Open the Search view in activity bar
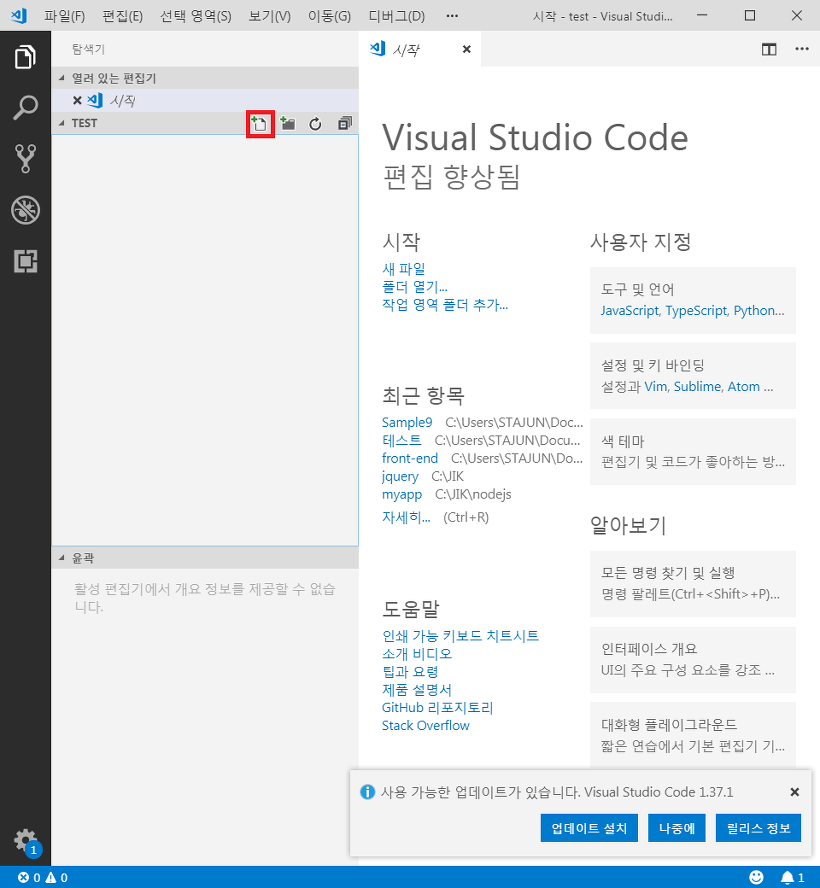Screen dimensions: 820x888 tap(25, 108)
